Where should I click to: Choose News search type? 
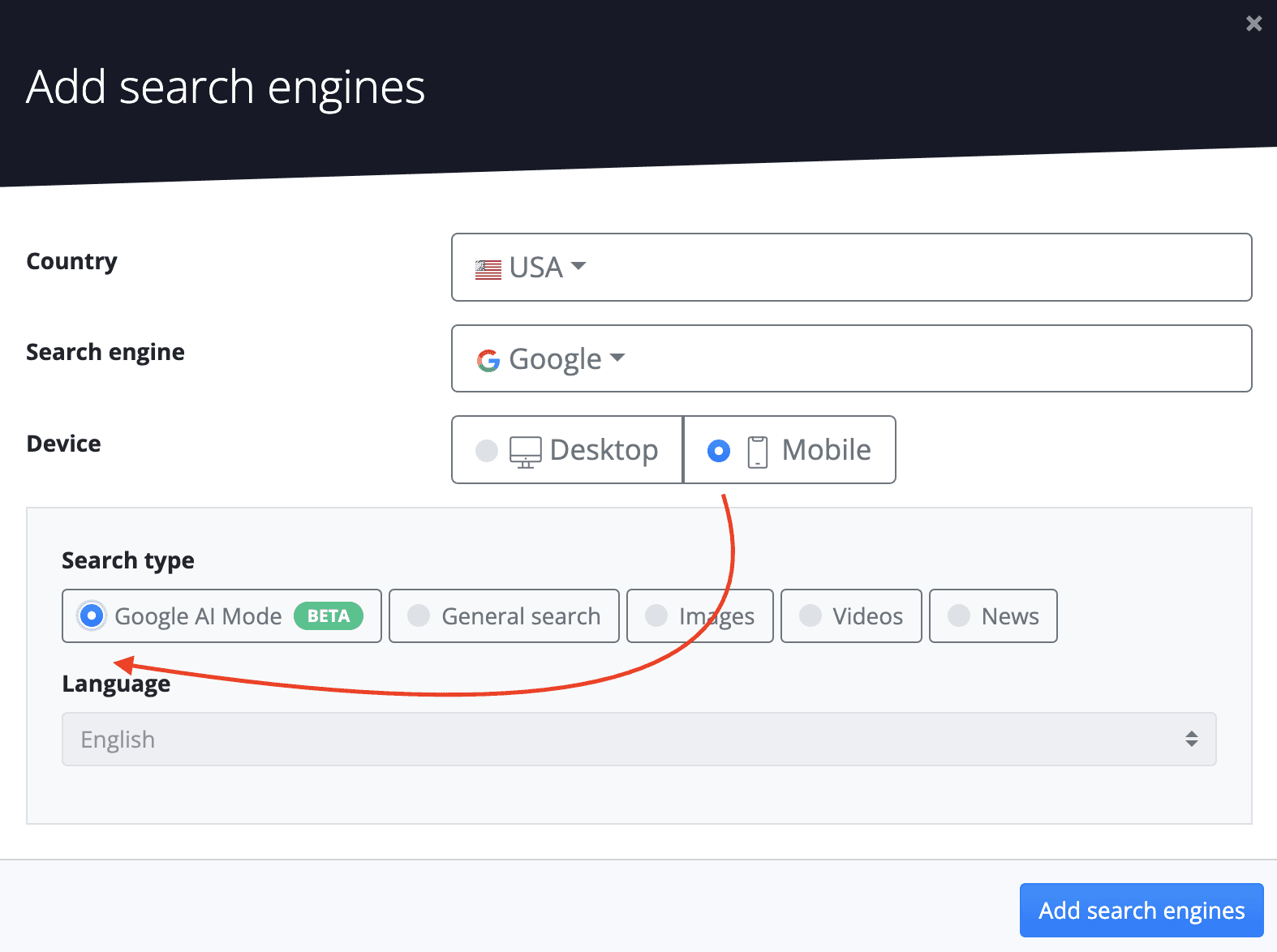[993, 616]
